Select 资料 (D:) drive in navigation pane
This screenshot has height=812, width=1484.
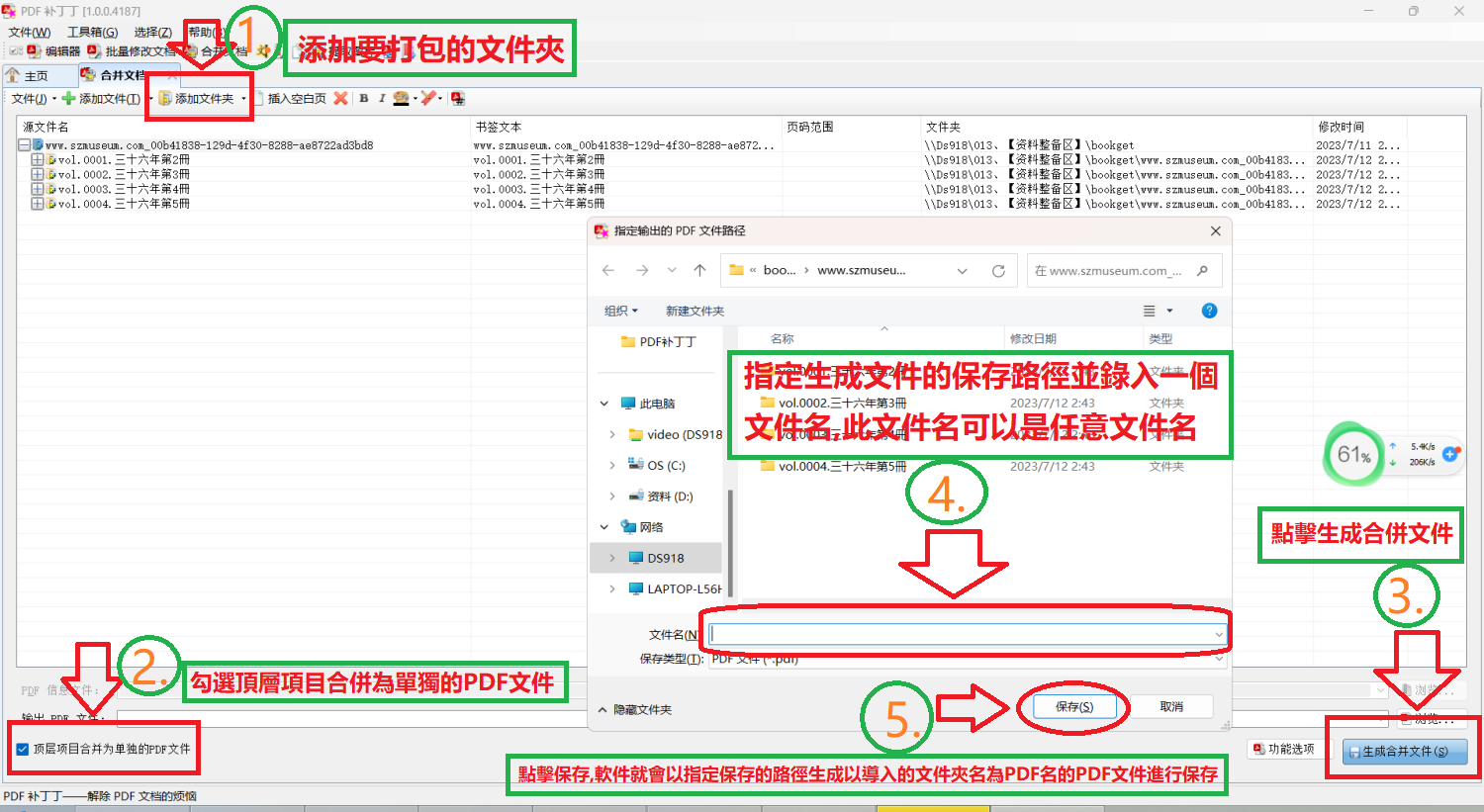(662, 496)
